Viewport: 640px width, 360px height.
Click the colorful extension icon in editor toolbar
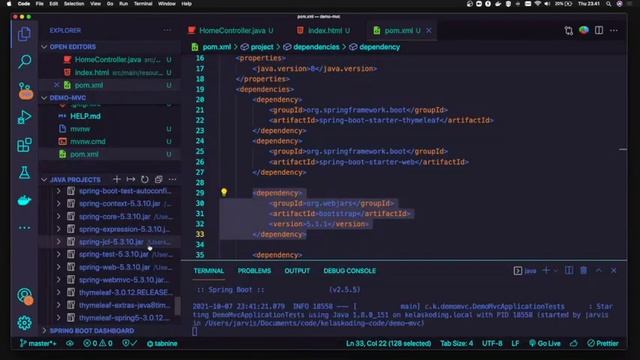pyautogui.click(x=584, y=30)
